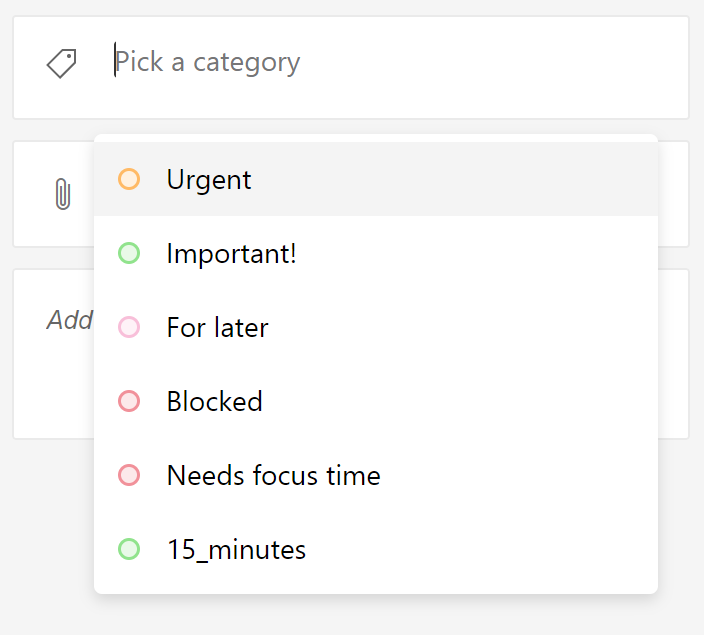
Task: Click the red circle beside Blocked
Action: click(129, 401)
